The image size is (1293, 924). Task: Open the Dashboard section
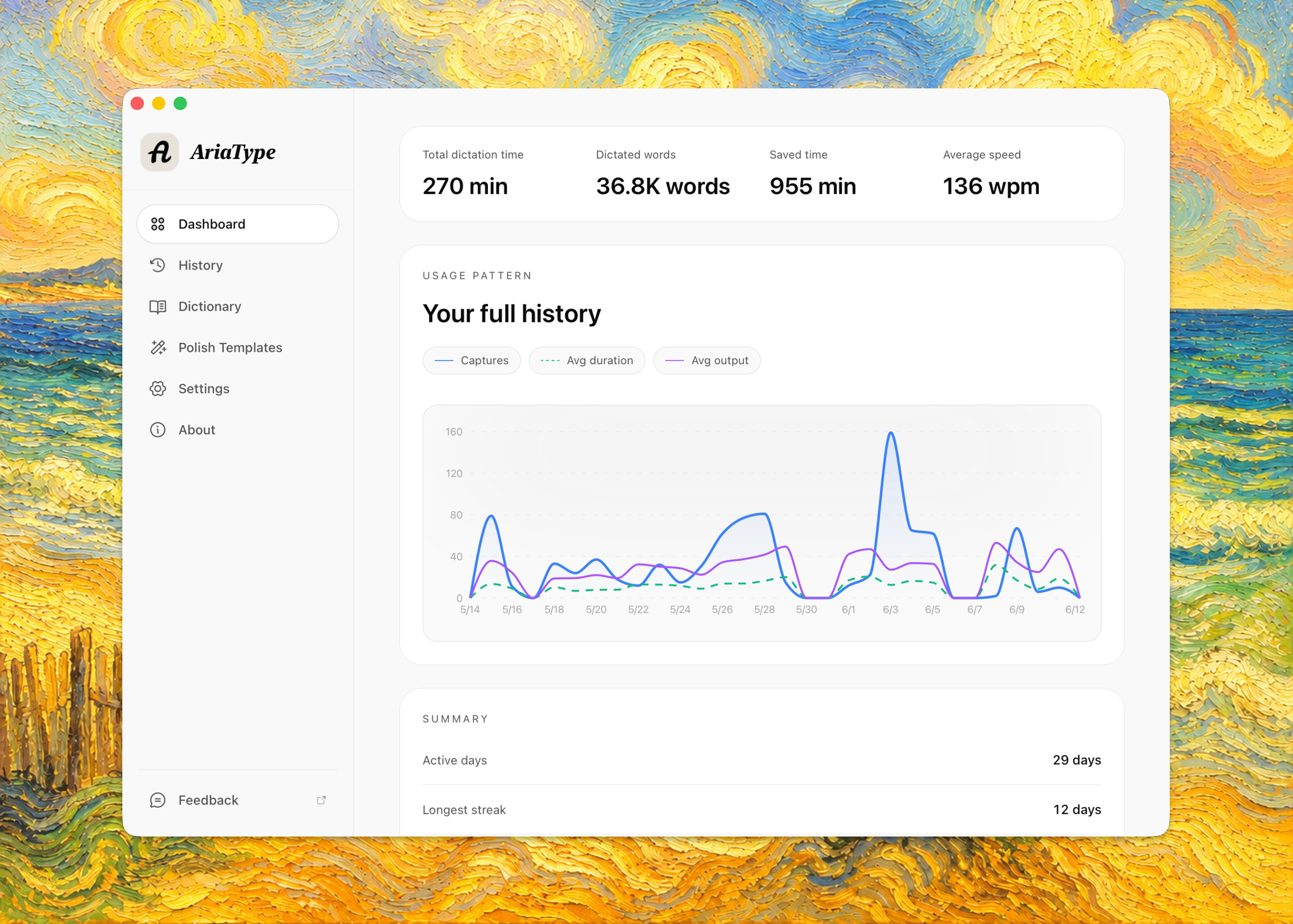238,224
